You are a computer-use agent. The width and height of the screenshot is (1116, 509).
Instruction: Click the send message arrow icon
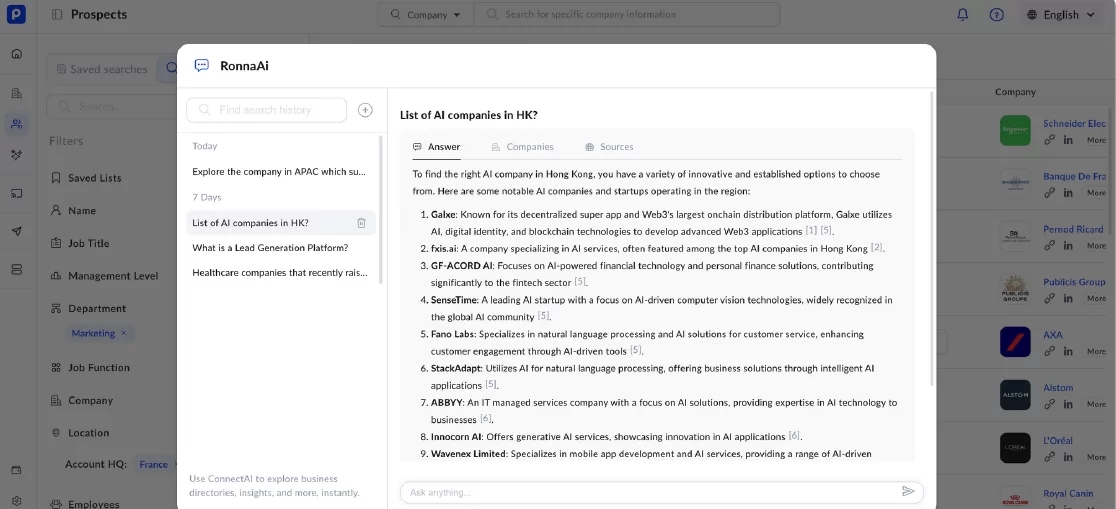pos(908,492)
